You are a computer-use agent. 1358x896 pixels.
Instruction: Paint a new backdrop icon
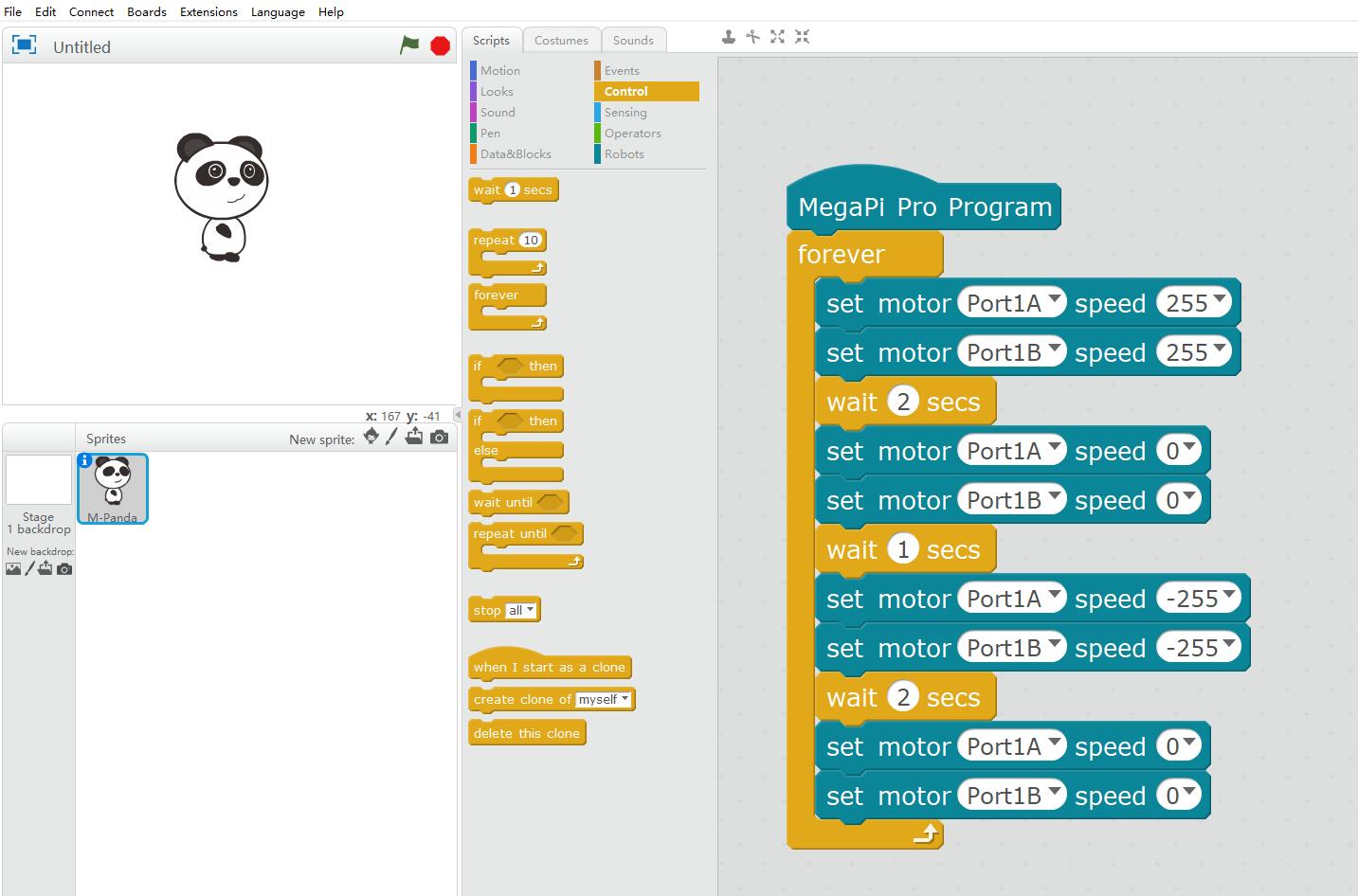[x=29, y=568]
